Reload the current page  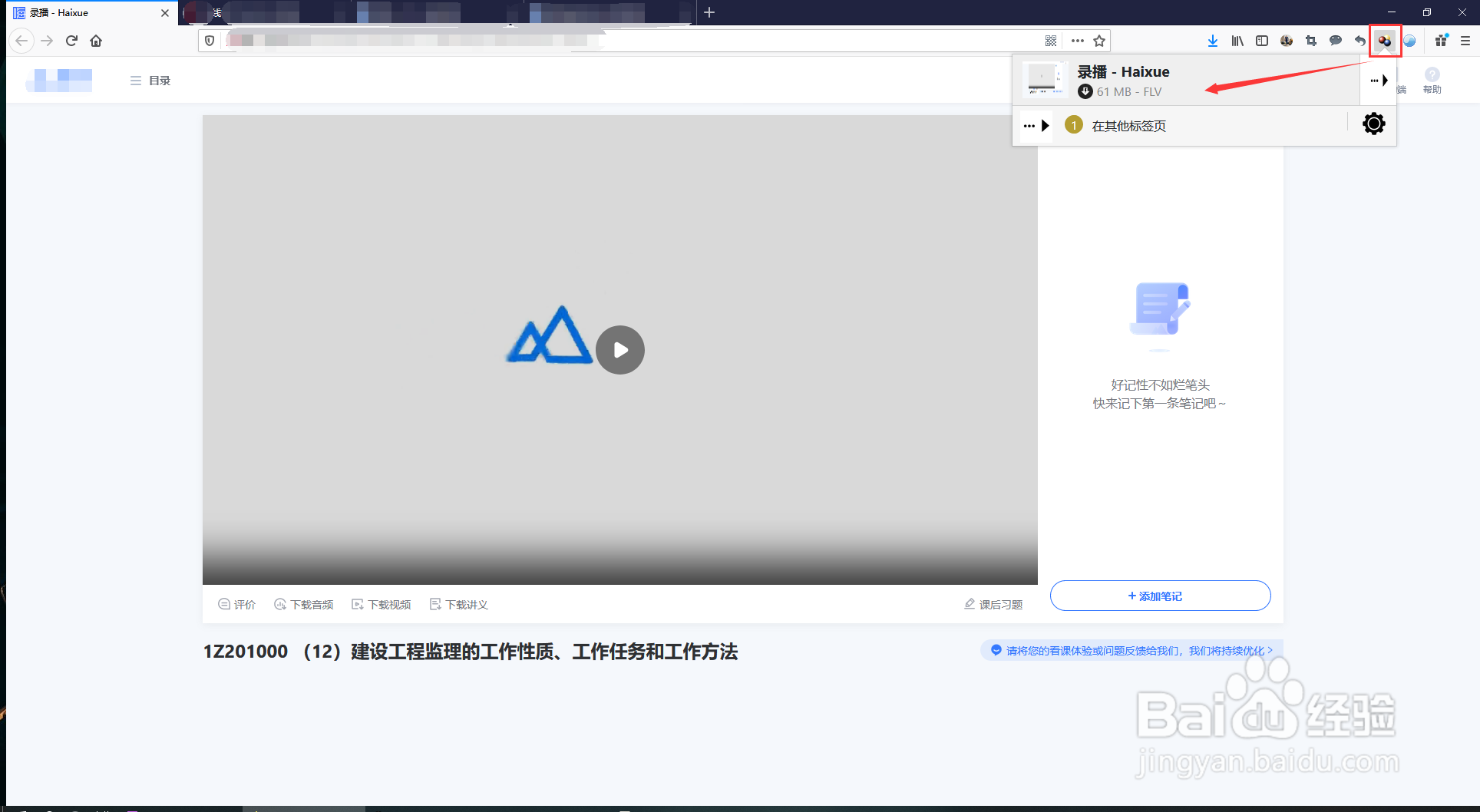(x=71, y=41)
